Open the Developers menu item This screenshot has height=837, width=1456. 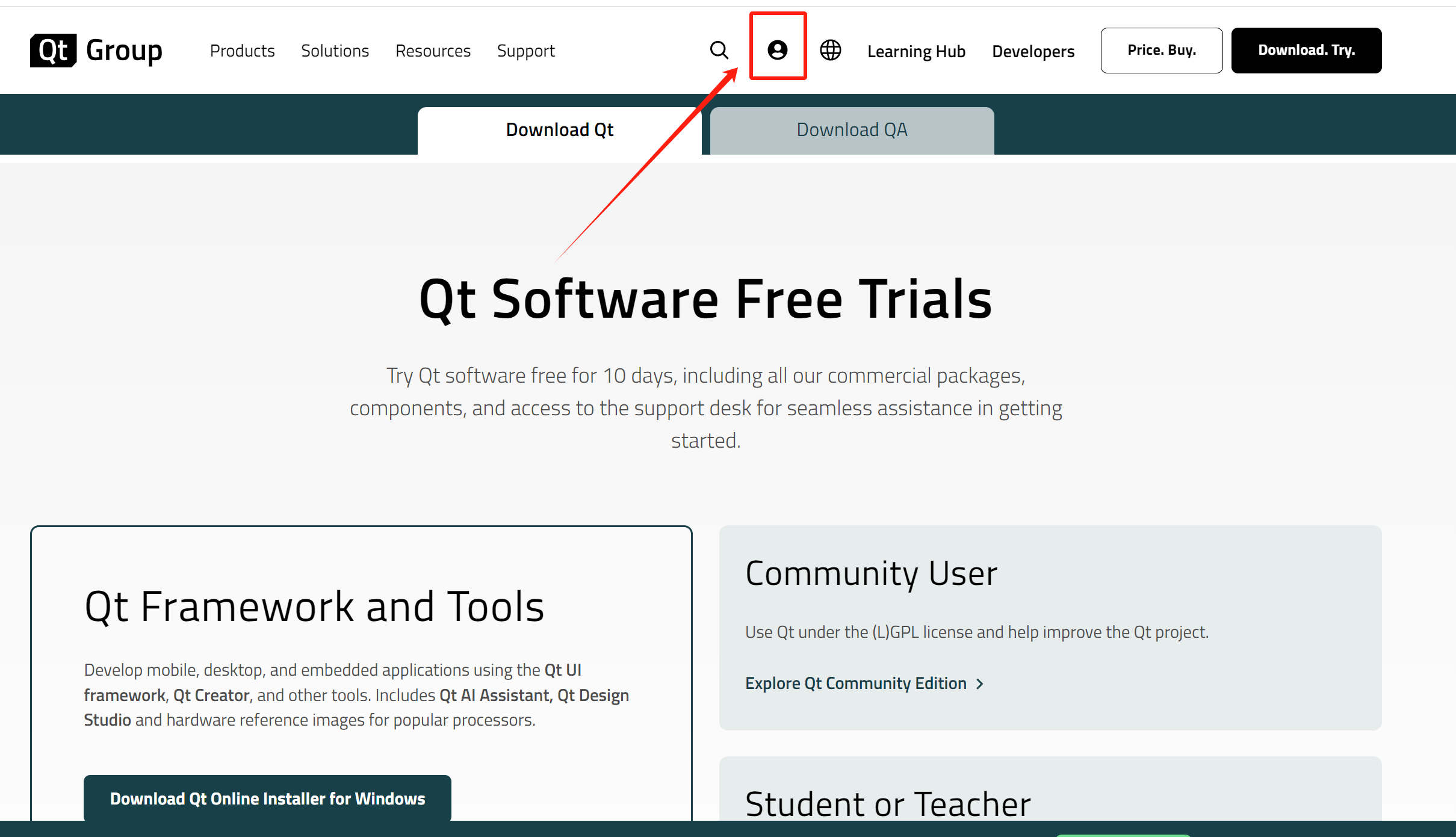tap(1033, 51)
